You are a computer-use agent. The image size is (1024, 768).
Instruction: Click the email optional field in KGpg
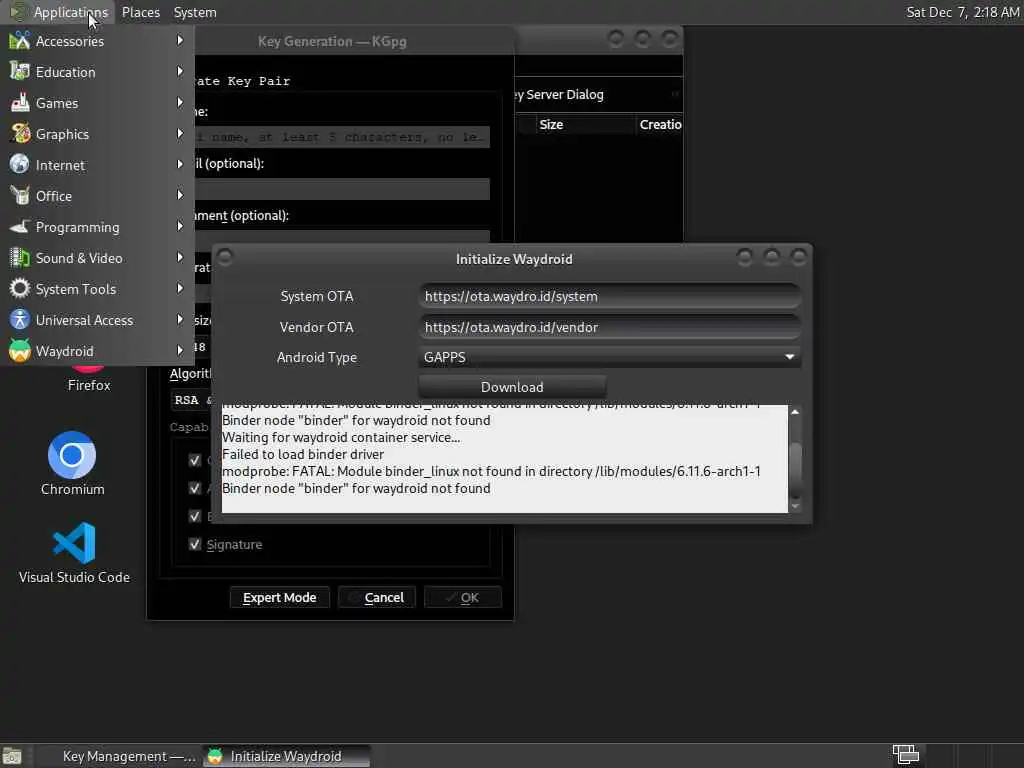coord(342,189)
